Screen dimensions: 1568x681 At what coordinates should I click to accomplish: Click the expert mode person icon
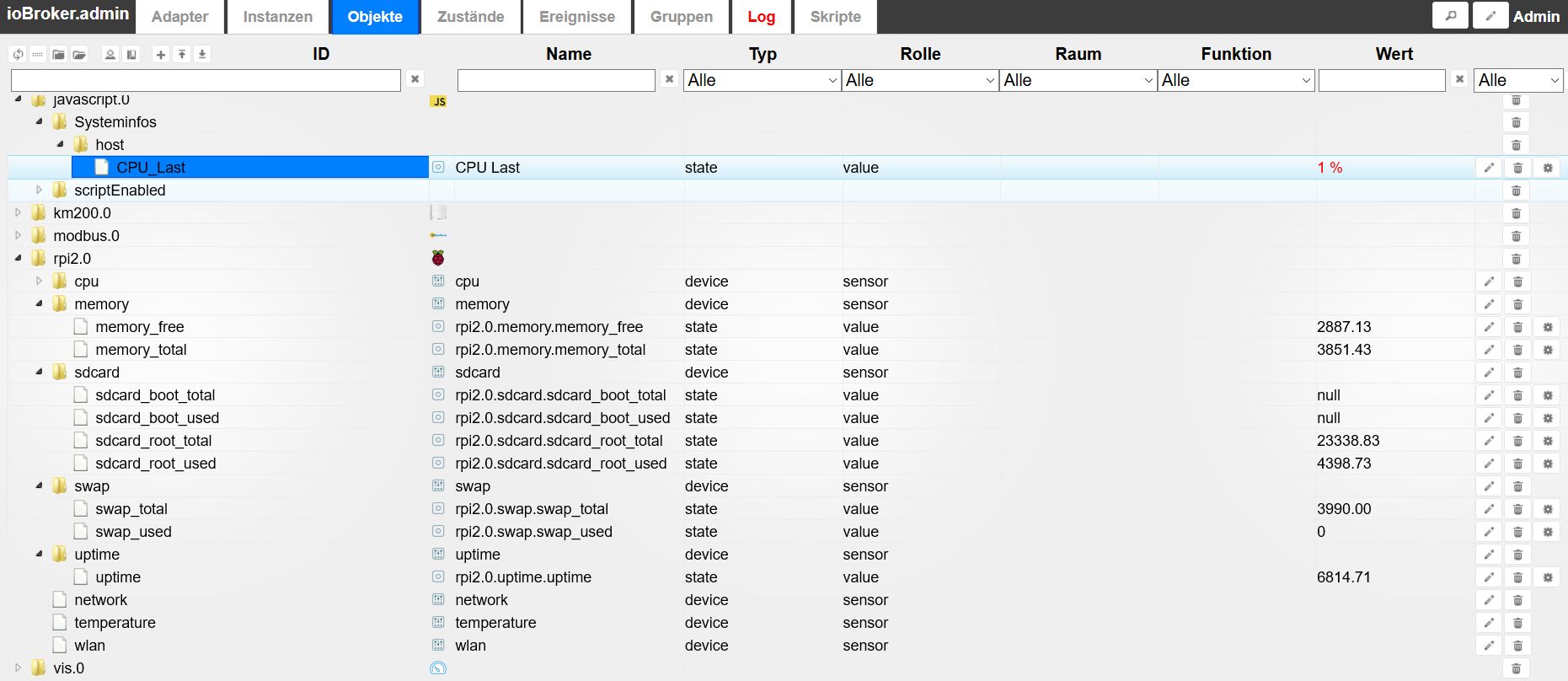110,54
